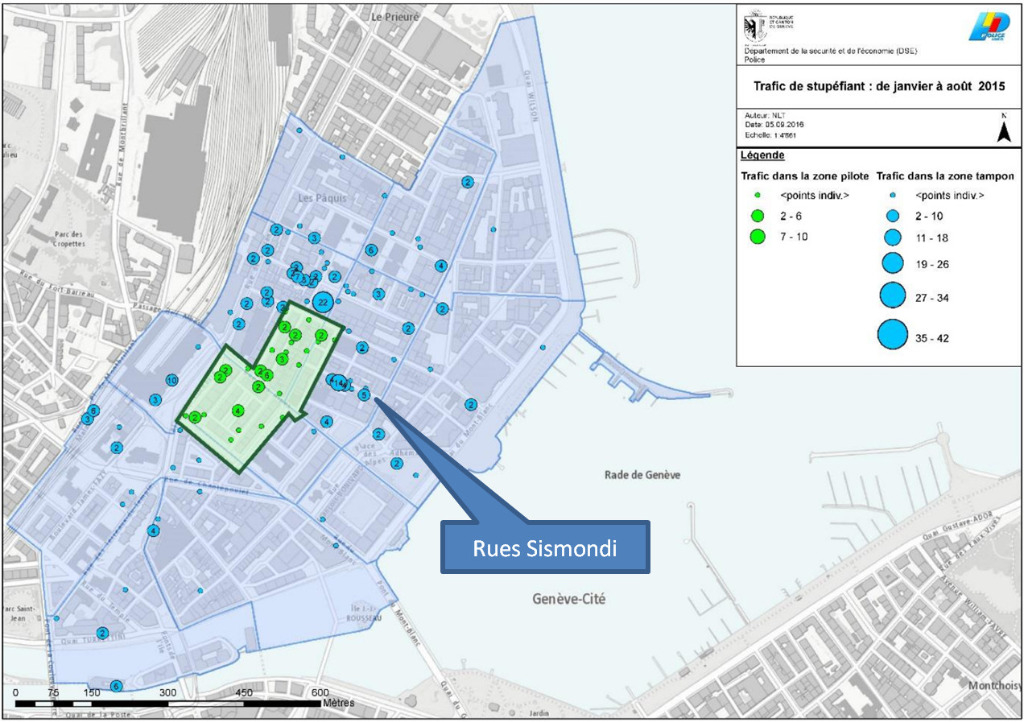Click the Les Pâquis district label
The height and width of the screenshot is (722, 1024).
[322, 198]
